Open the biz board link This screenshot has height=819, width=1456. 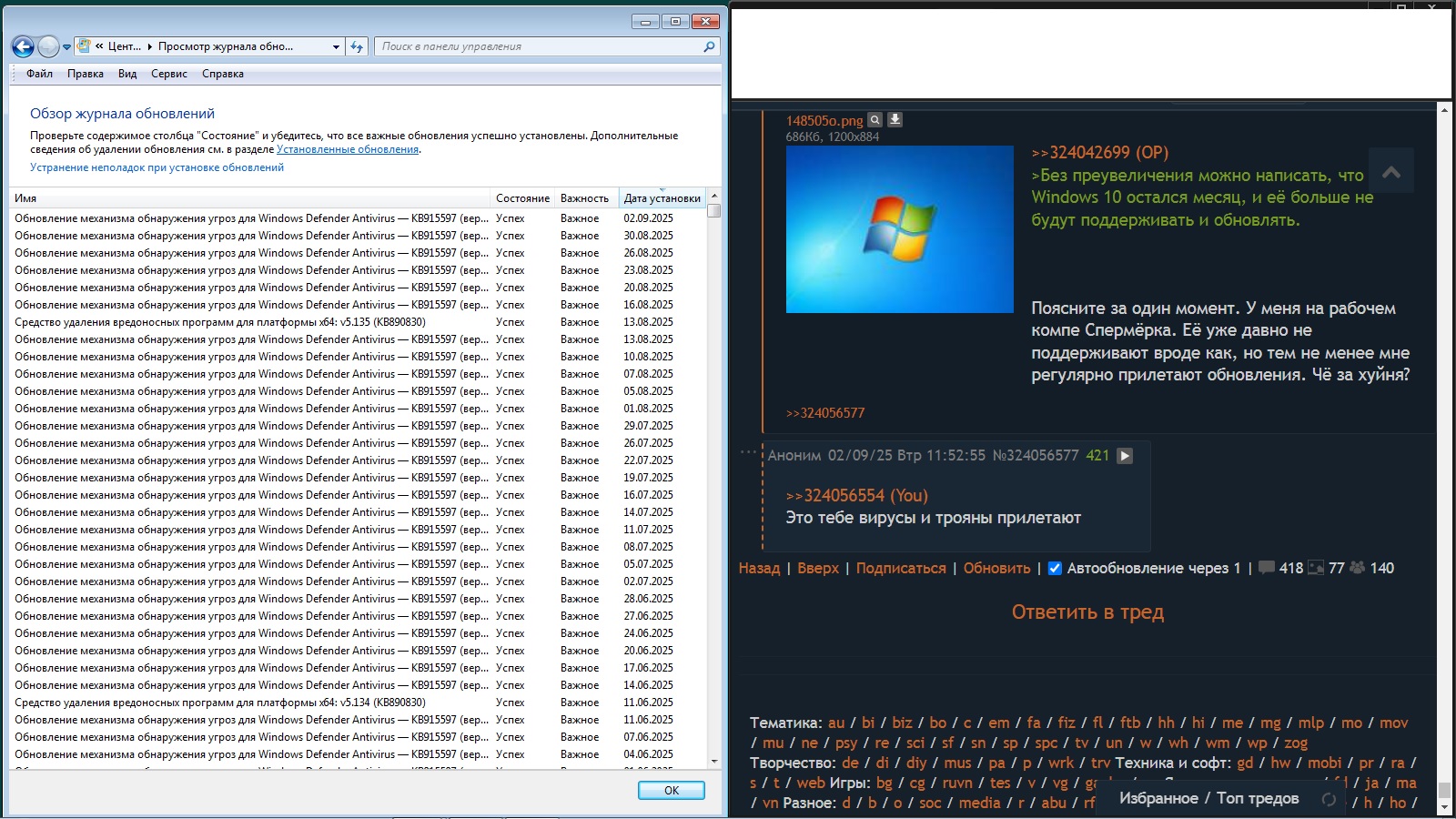click(902, 723)
